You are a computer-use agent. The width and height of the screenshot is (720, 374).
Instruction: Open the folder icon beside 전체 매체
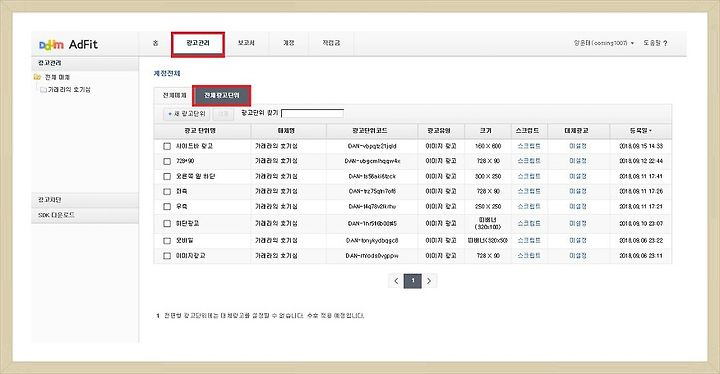tap(38, 77)
